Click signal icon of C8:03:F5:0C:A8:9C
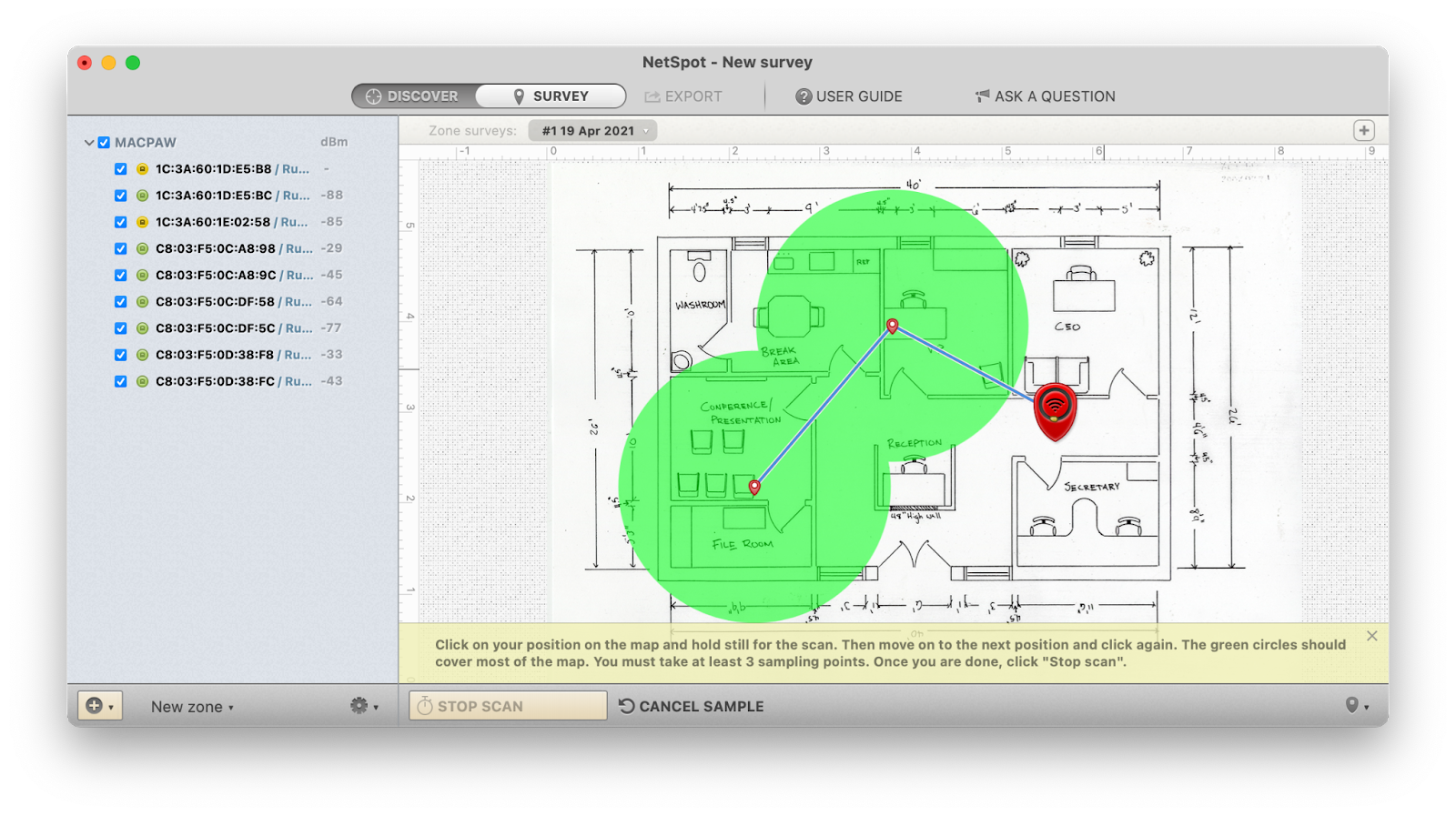Viewport: 1456px width, 816px height. pyautogui.click(x=142, y=275)
